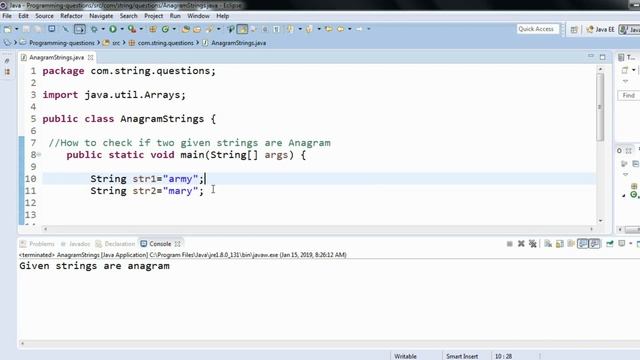The image size is (640, 360).
Task: Minimize the editor area
Action: [591, 56]
